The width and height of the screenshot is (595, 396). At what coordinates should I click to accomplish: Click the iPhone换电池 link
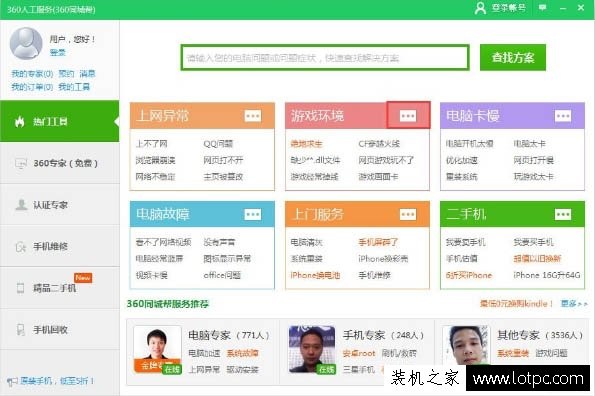click(315, 275)
